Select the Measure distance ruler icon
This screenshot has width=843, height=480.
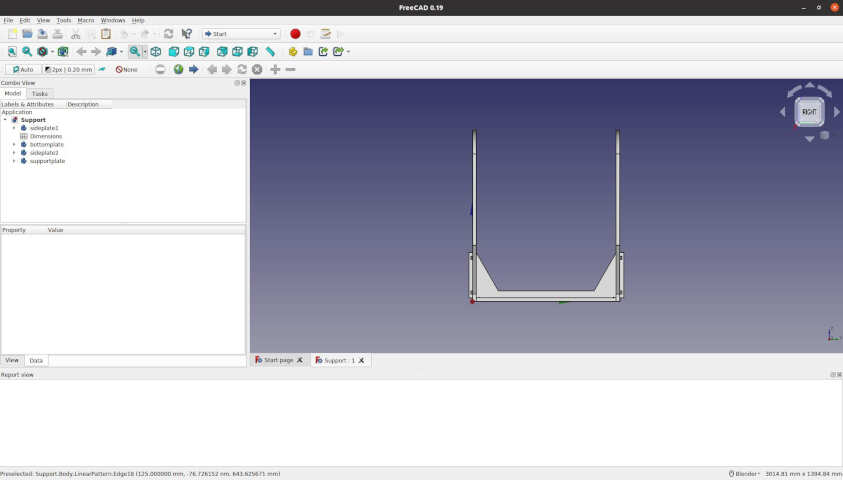pos(270,52)
